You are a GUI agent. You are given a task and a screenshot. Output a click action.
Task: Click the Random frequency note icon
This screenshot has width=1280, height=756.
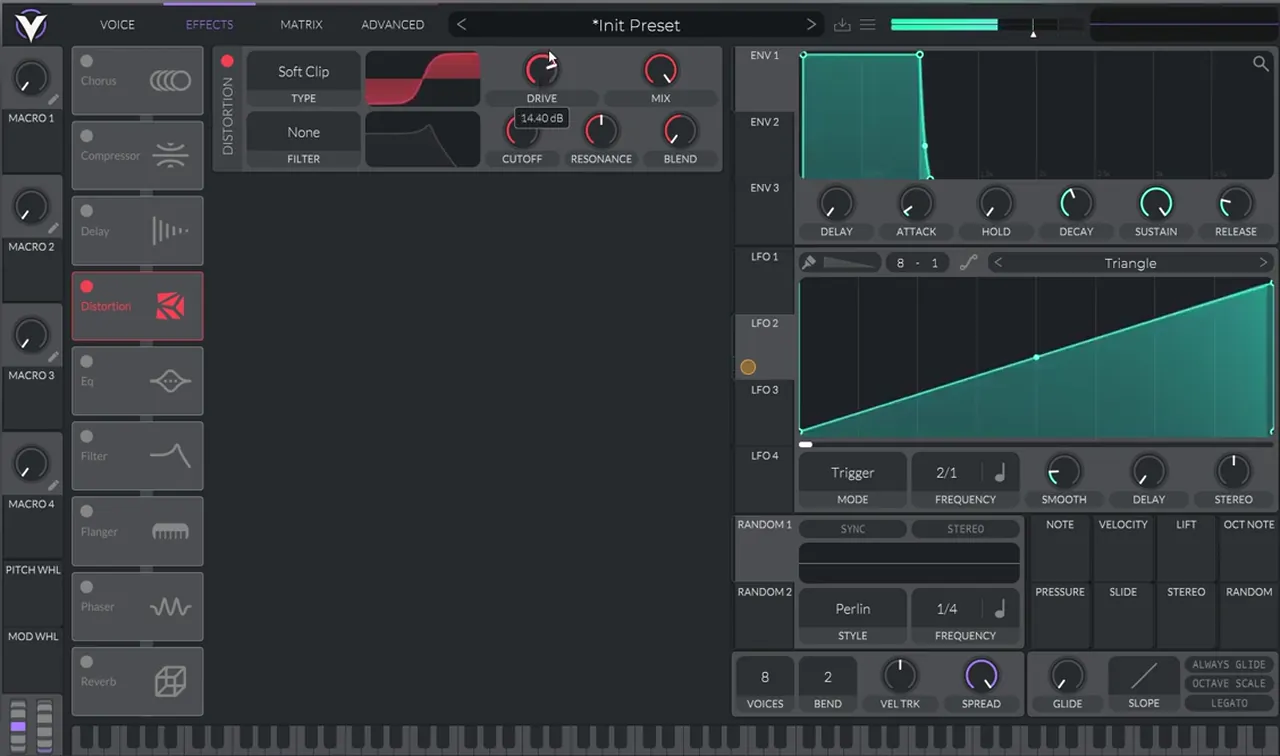tap(999, 609)
